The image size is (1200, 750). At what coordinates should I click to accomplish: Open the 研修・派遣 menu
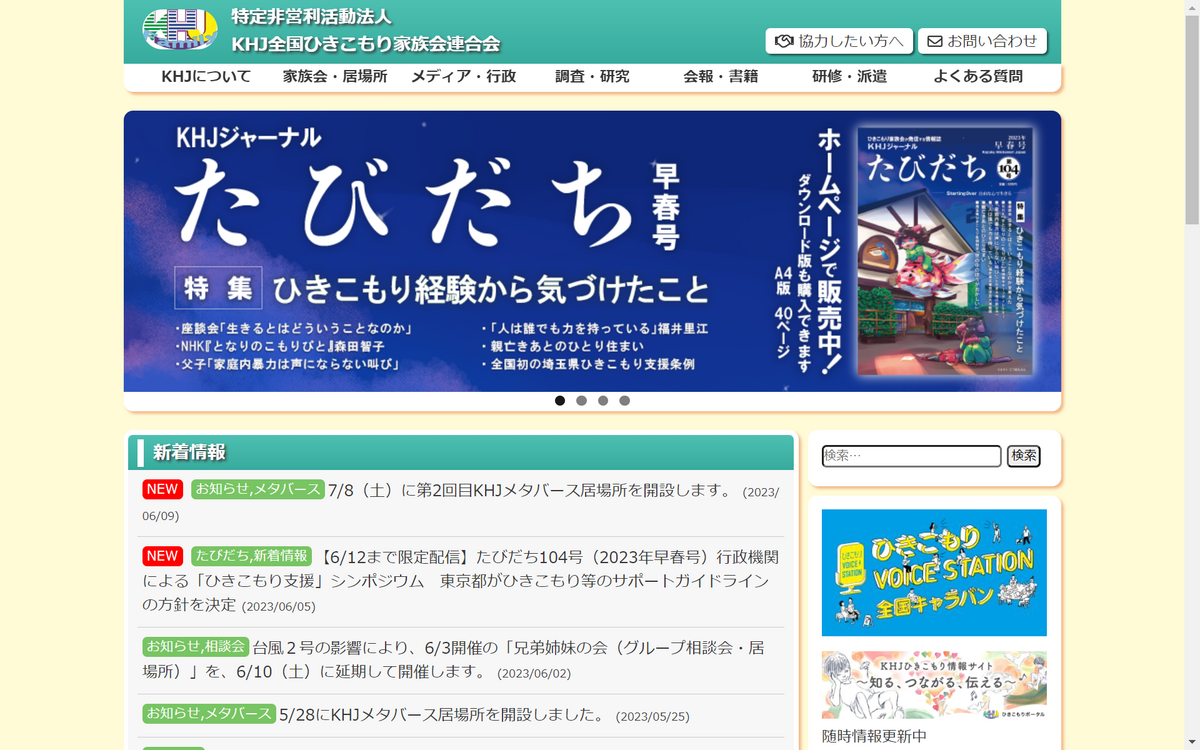point(849,76)
